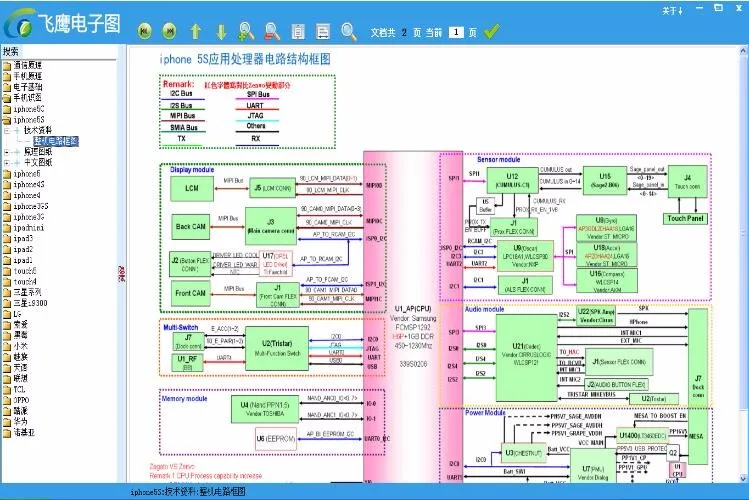This screenshot has height=500, width=749.
Task: Open the iphone5 folder
Action: (21, 174)
